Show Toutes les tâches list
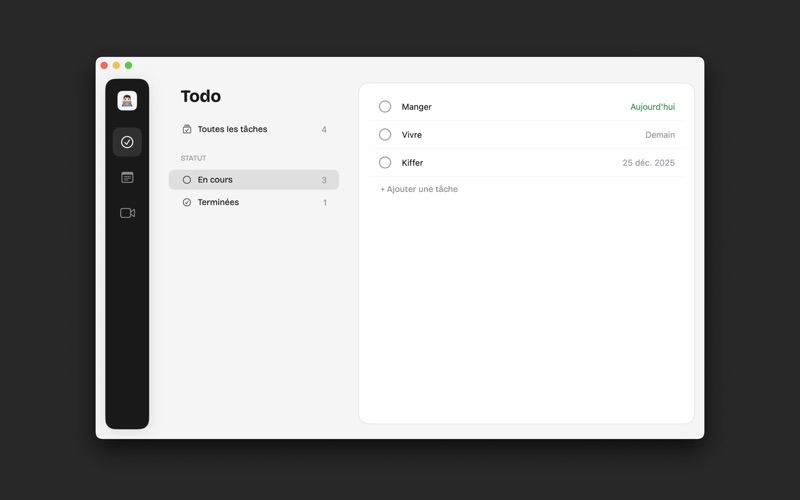Image resolution: width=800 pixels, height=500 pixels. 254,129
